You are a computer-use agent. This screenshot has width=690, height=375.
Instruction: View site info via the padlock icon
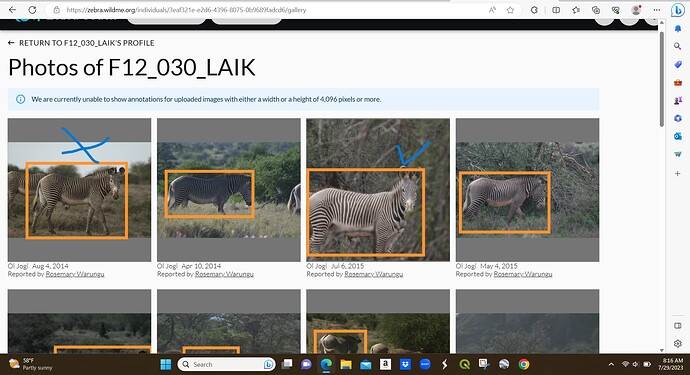56,10
